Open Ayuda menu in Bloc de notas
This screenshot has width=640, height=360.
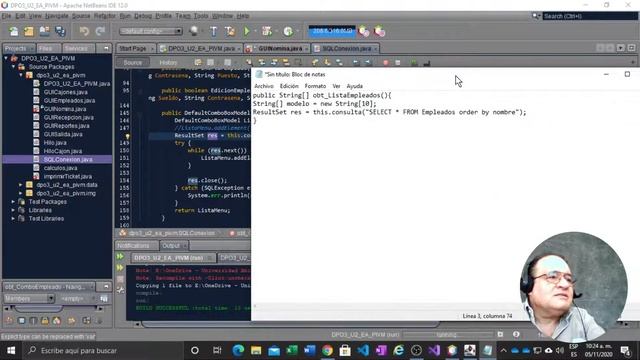point(354,86)
